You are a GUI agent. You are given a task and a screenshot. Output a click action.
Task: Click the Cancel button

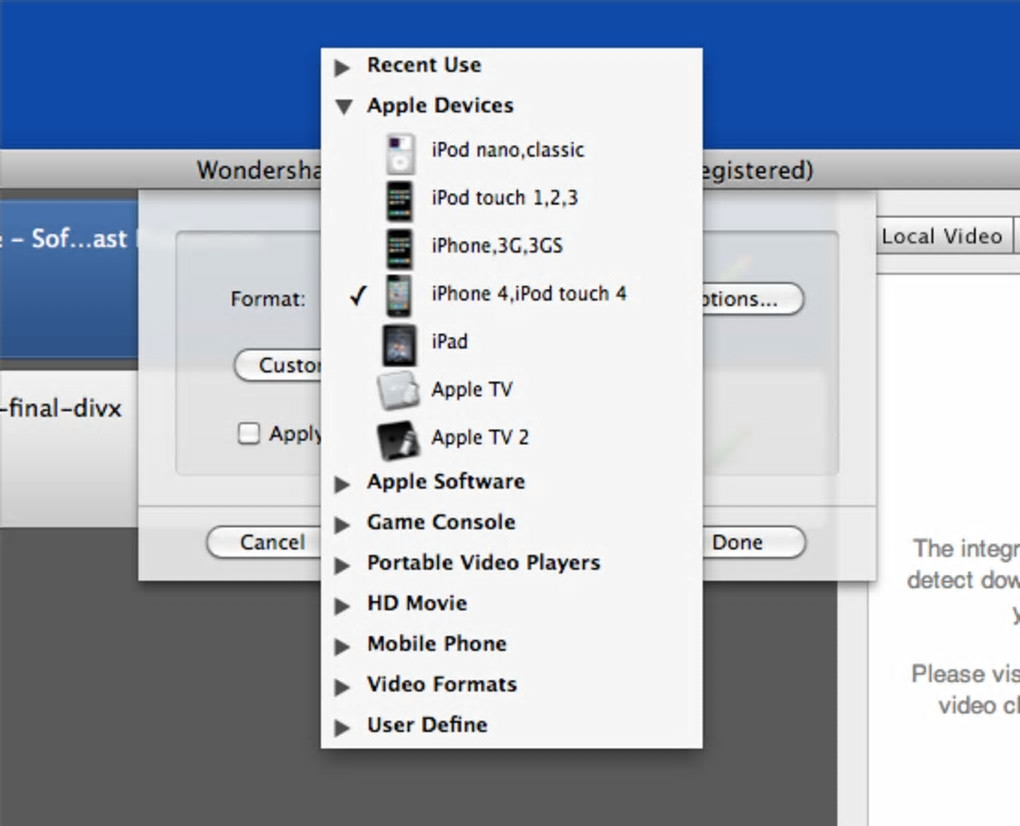(264, 542)
